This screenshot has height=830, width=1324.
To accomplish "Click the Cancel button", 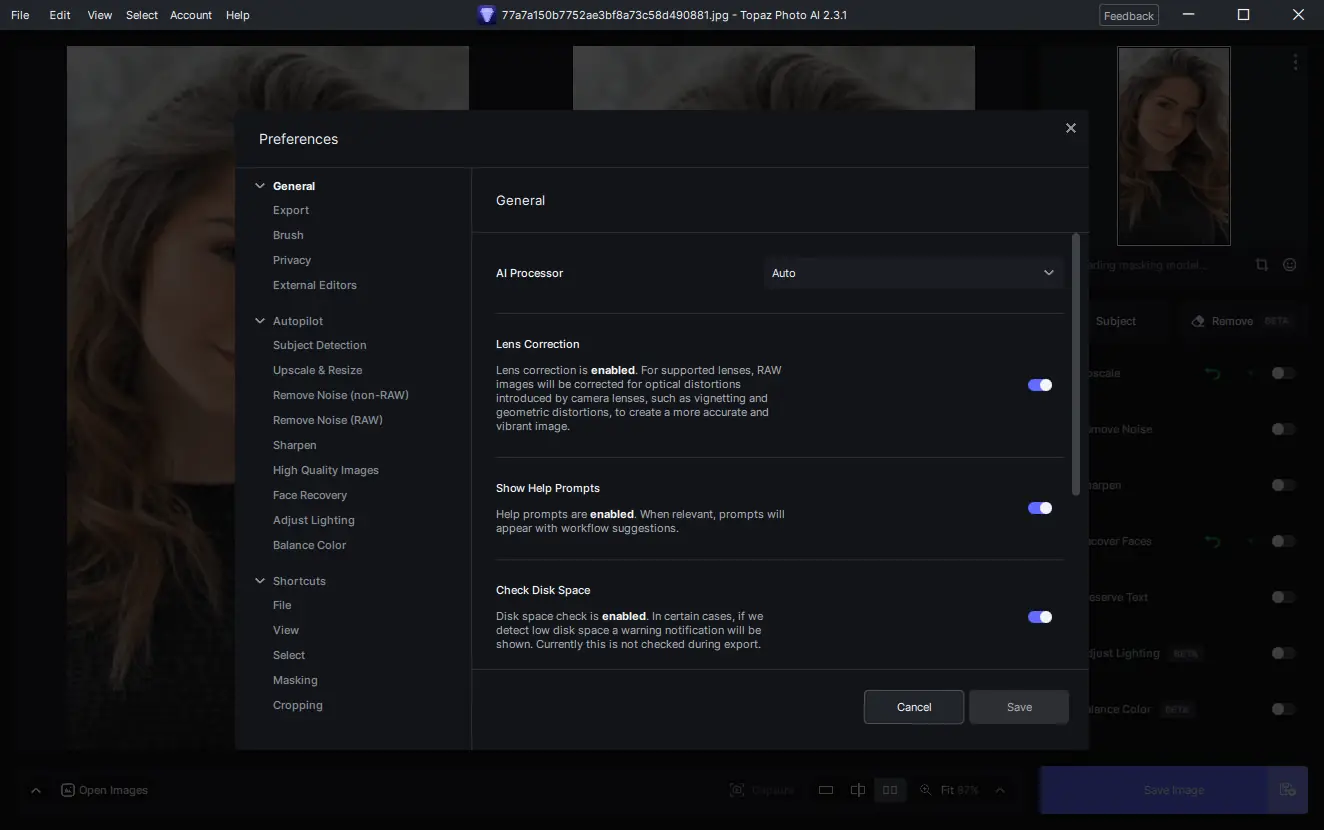I will click(x=914, y=707).
